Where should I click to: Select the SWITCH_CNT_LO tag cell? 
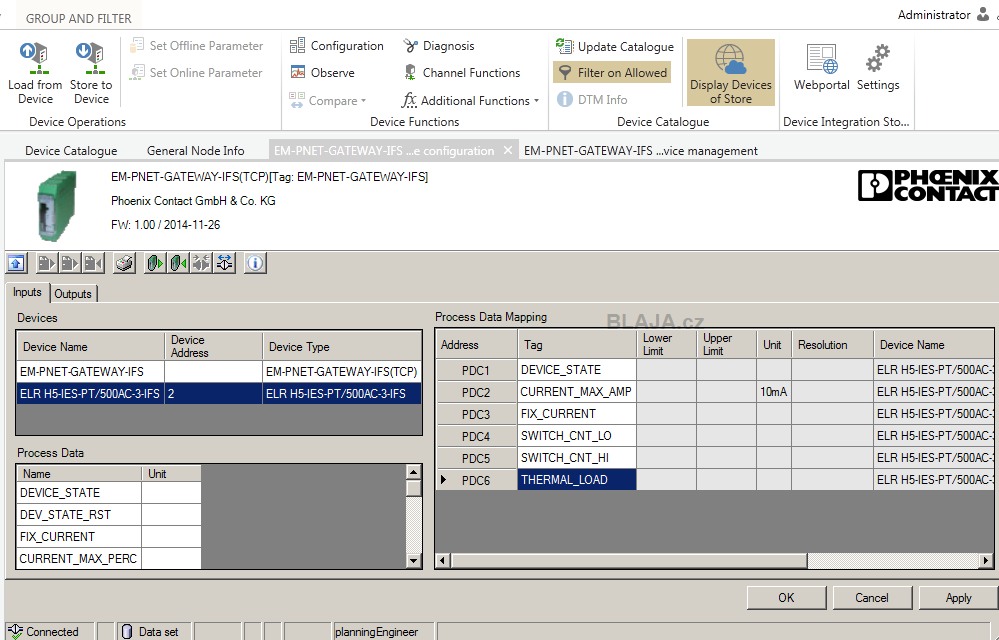[577, 436]
